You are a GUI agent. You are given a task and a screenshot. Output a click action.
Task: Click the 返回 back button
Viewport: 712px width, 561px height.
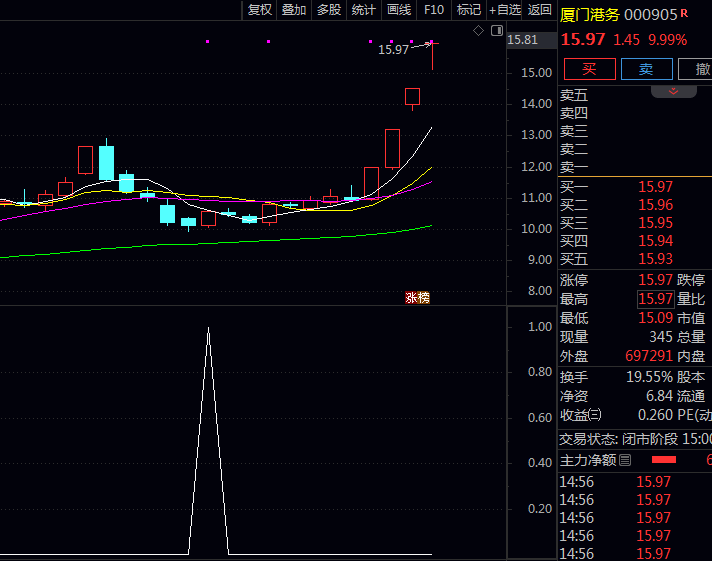click(539, 10)
